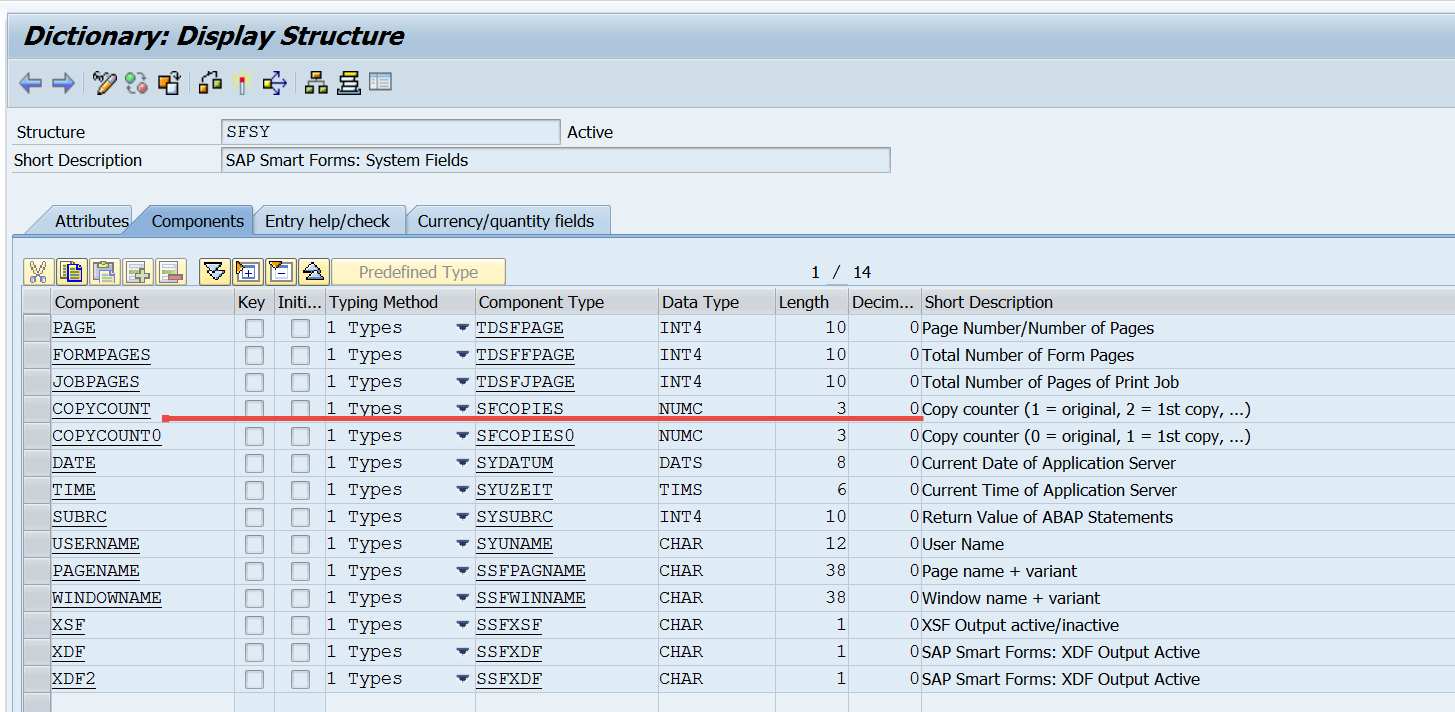
Task: Switch to the Attributes tab
Action: coord(92,220)
